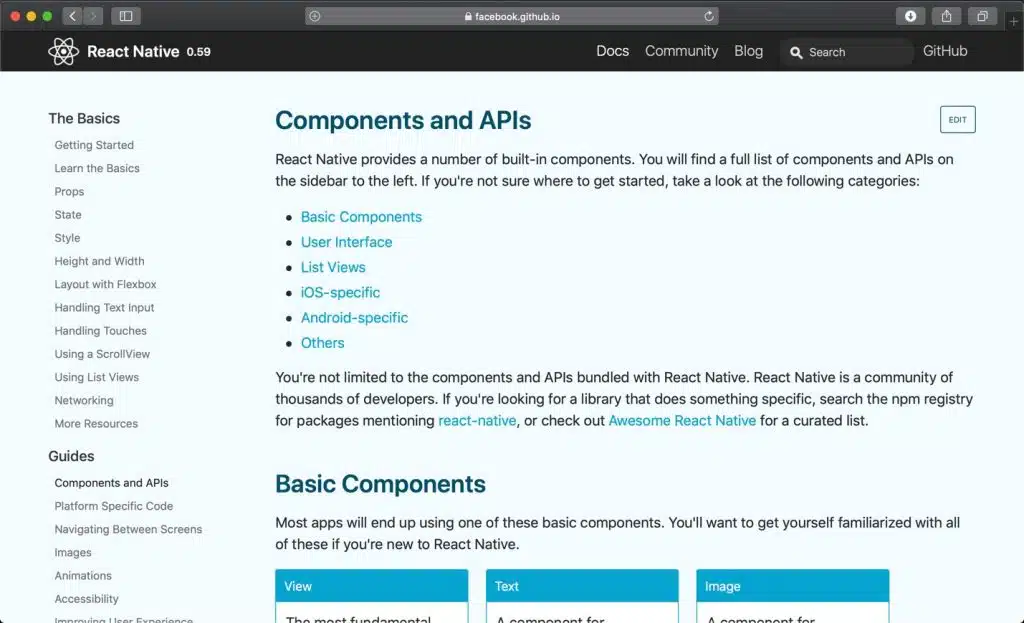Screen dimensions: 1024x623
Task: Click the Search input field
Action: pyautogui.click(x=855, y=53)
